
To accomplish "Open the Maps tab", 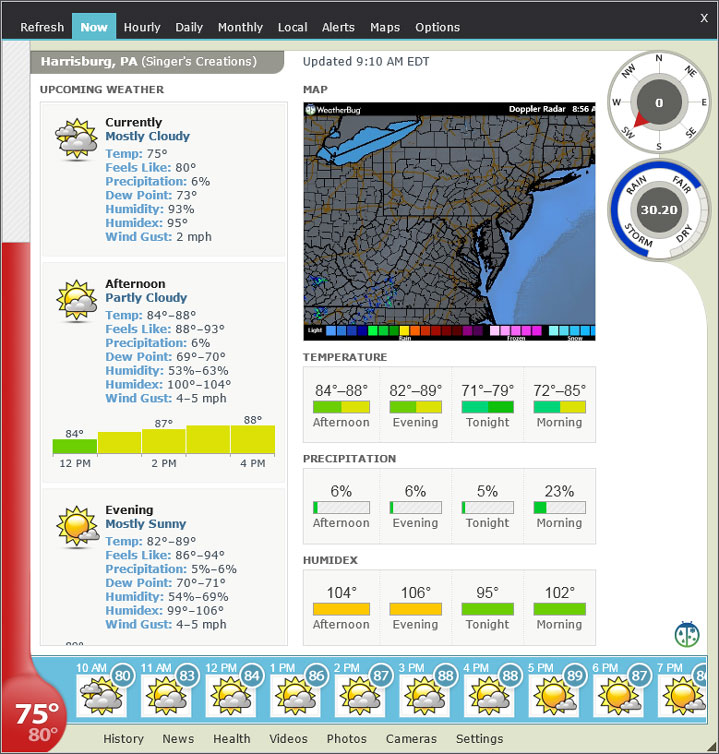I will coord(385,27).
